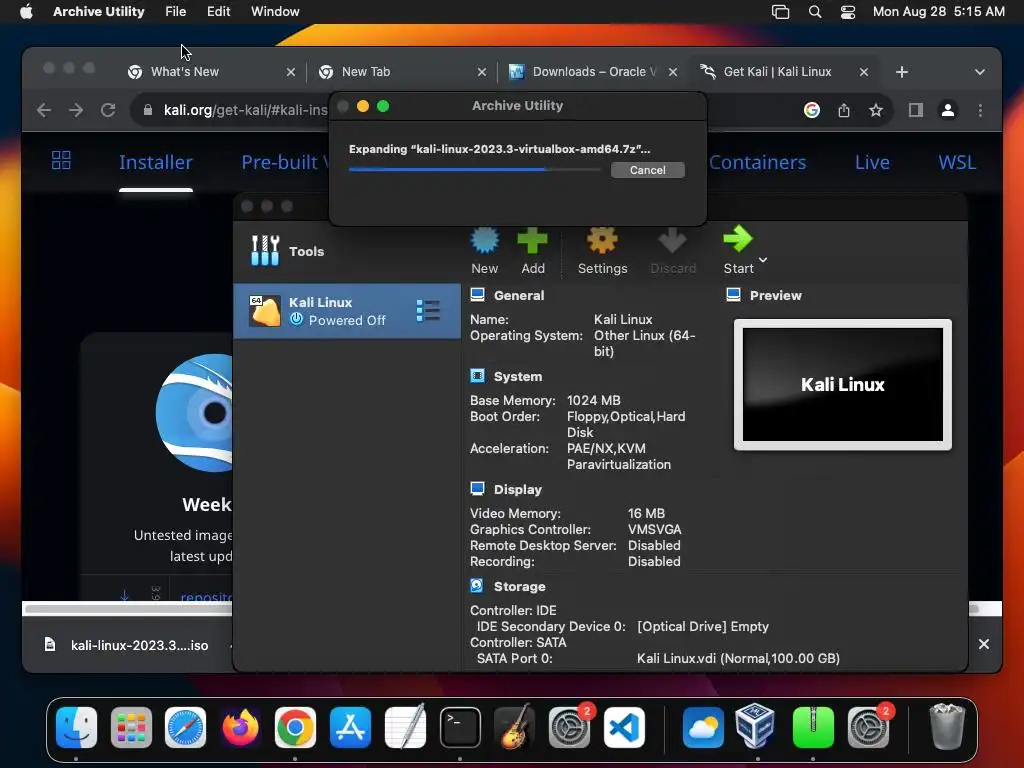Open Archive Utility from the Dock

(x=813, y=728)
